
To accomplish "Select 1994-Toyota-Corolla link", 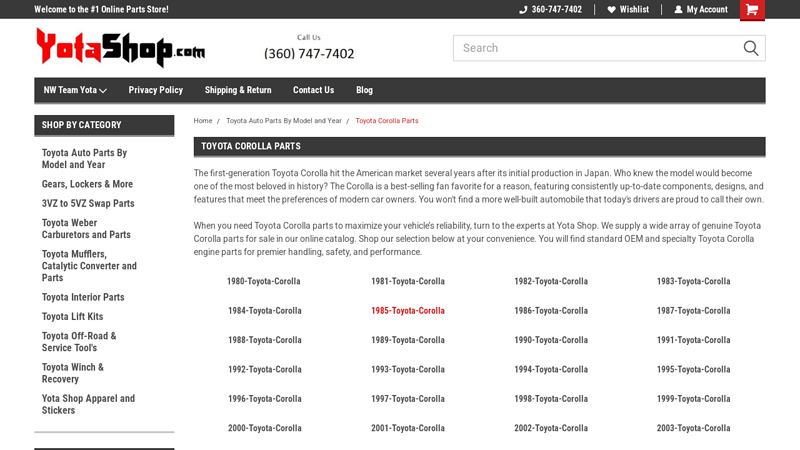I will click(x=551, y=369).
